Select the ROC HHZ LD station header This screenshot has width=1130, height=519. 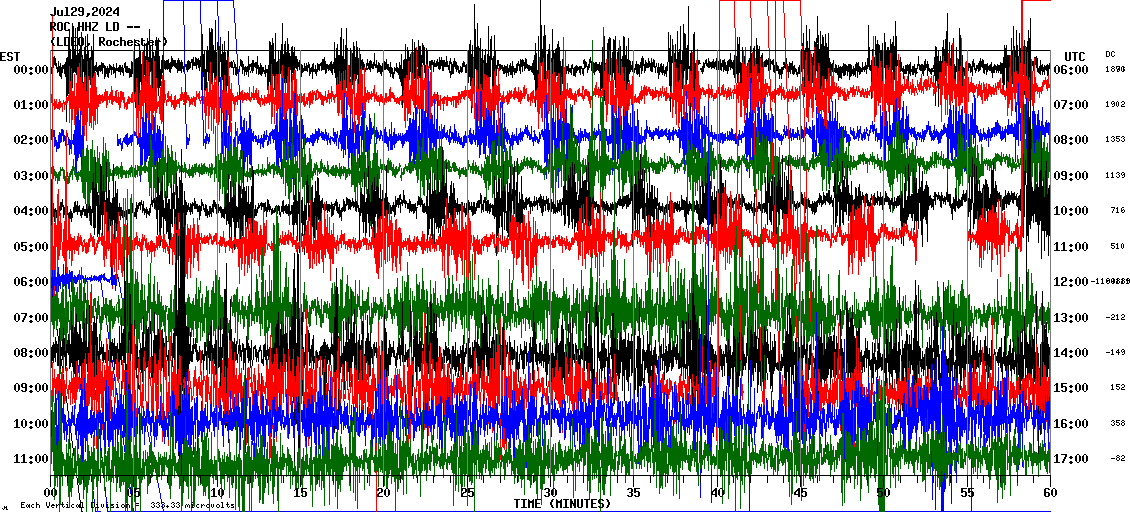pyautogui.click(x=94, y=27)
